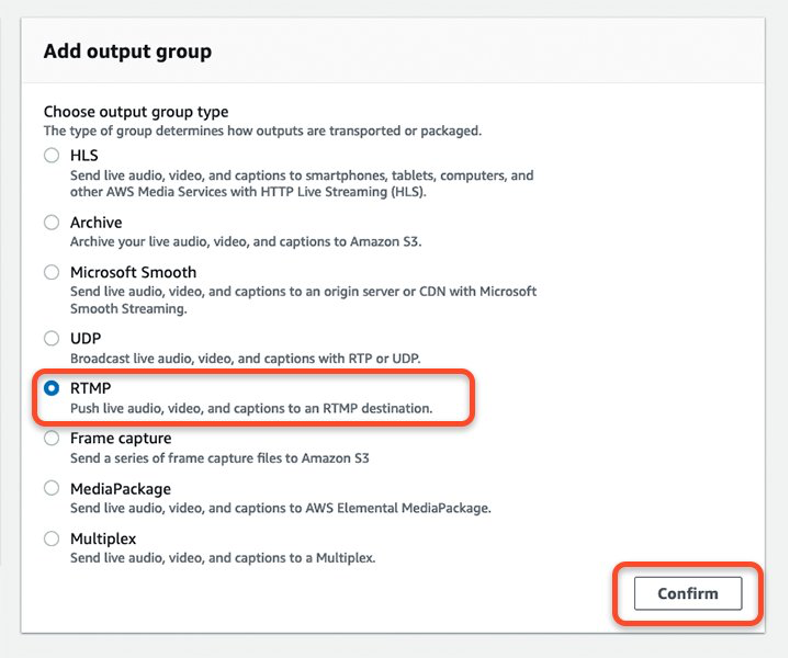Select the MediaPackage radio option
This screenshot has height=658, width=789.
pyautogui.click(x=51, y=488)
